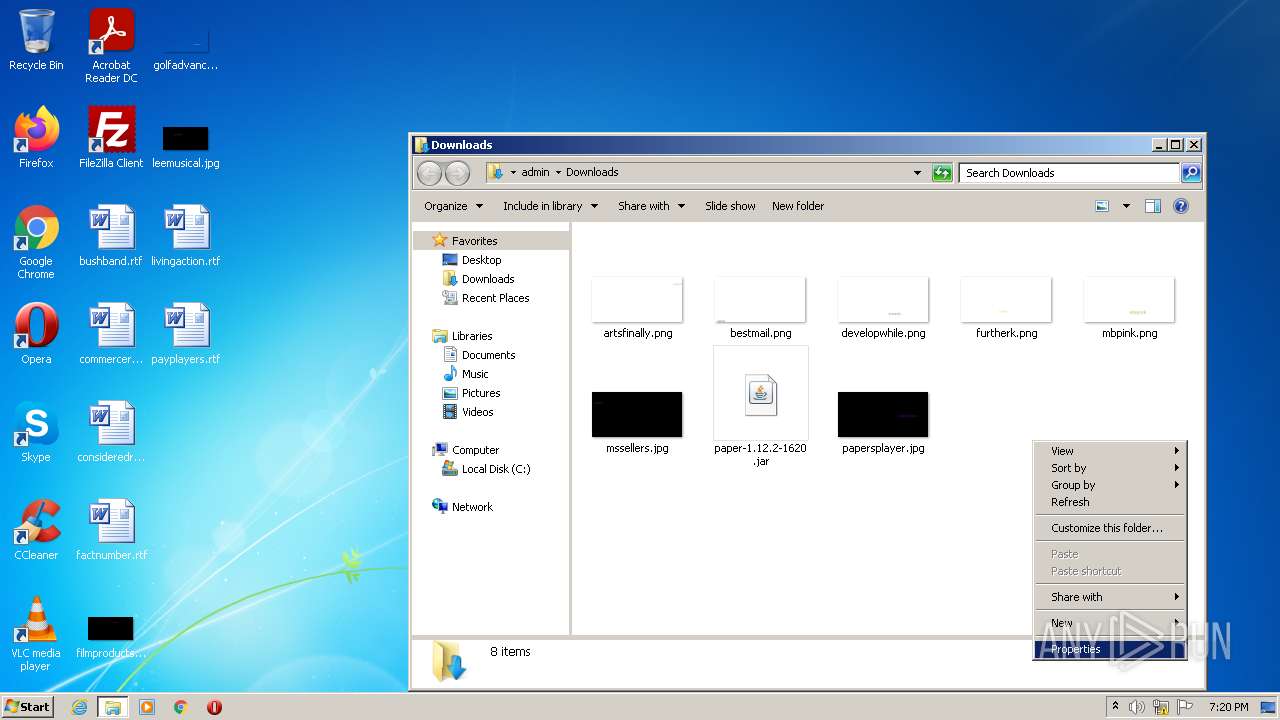Open the Organize dropdown

point(454,206)
